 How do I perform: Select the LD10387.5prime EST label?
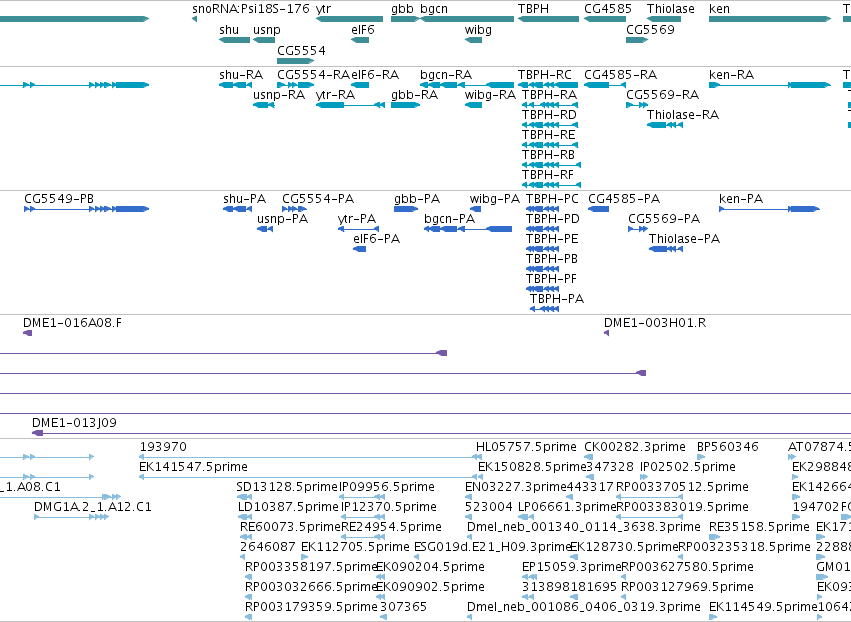(288, 507)
